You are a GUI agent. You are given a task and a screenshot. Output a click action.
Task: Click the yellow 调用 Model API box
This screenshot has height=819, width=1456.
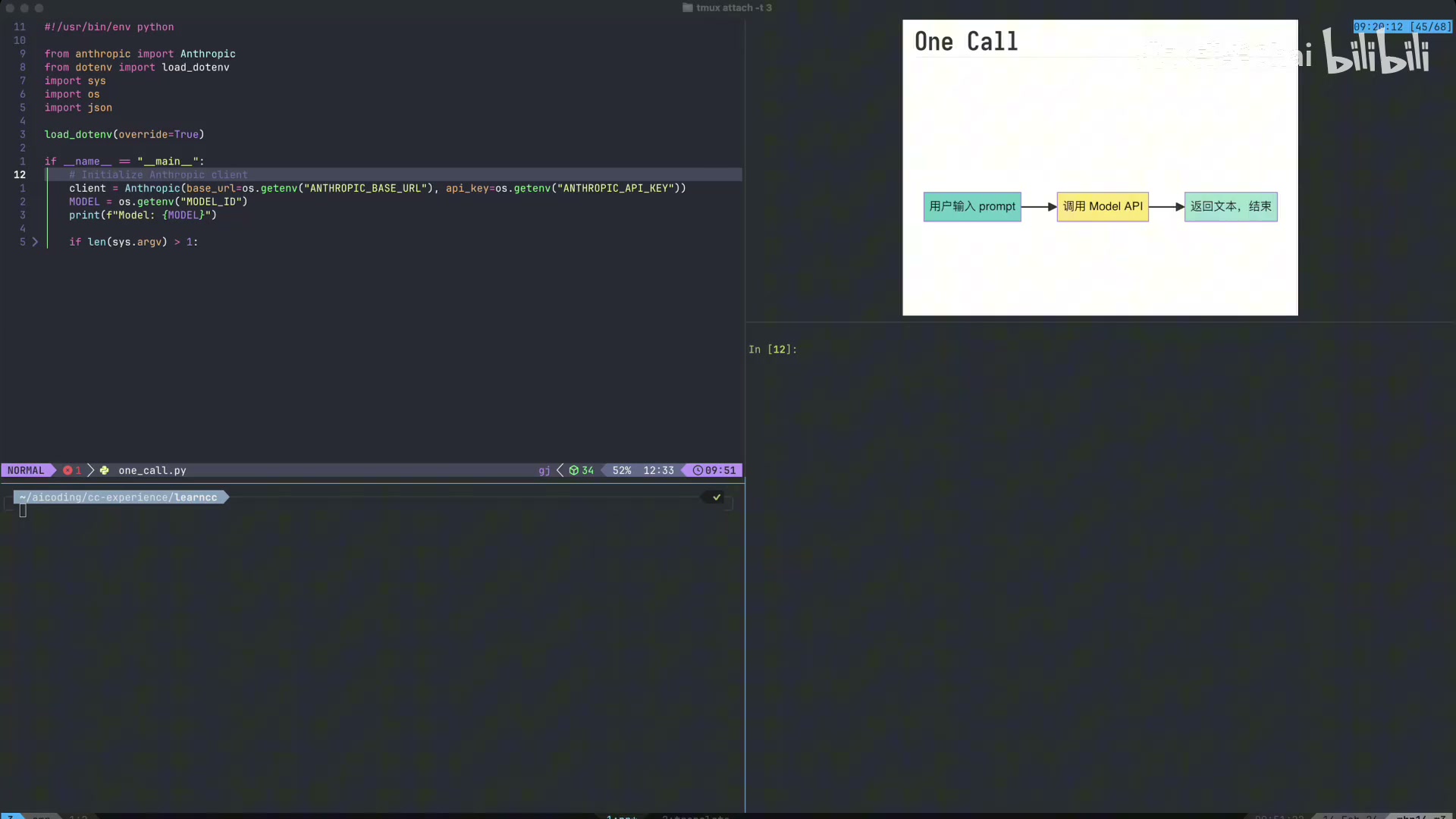1102,206
